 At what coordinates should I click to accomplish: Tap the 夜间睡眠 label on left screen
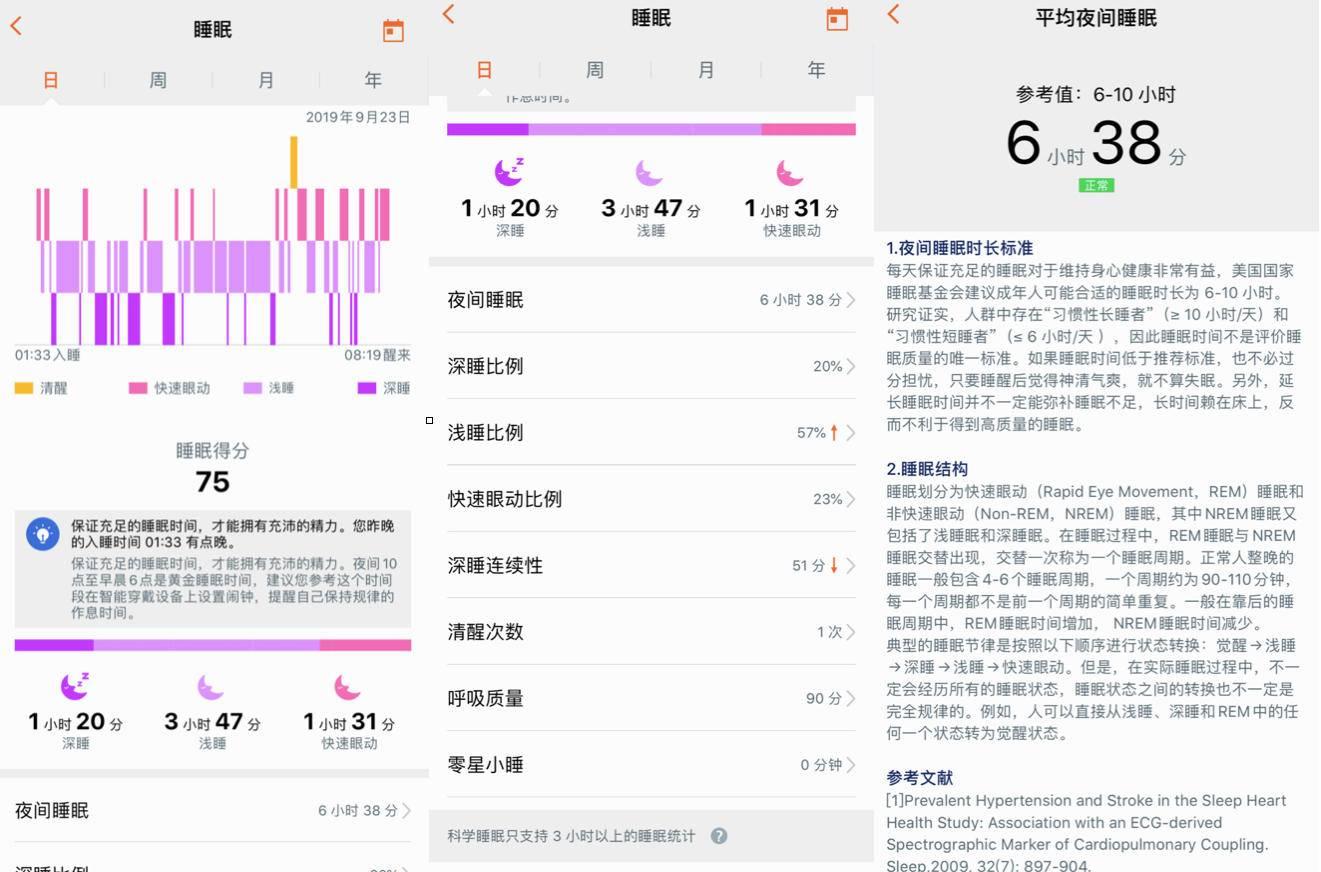click(x=52, y=811)
